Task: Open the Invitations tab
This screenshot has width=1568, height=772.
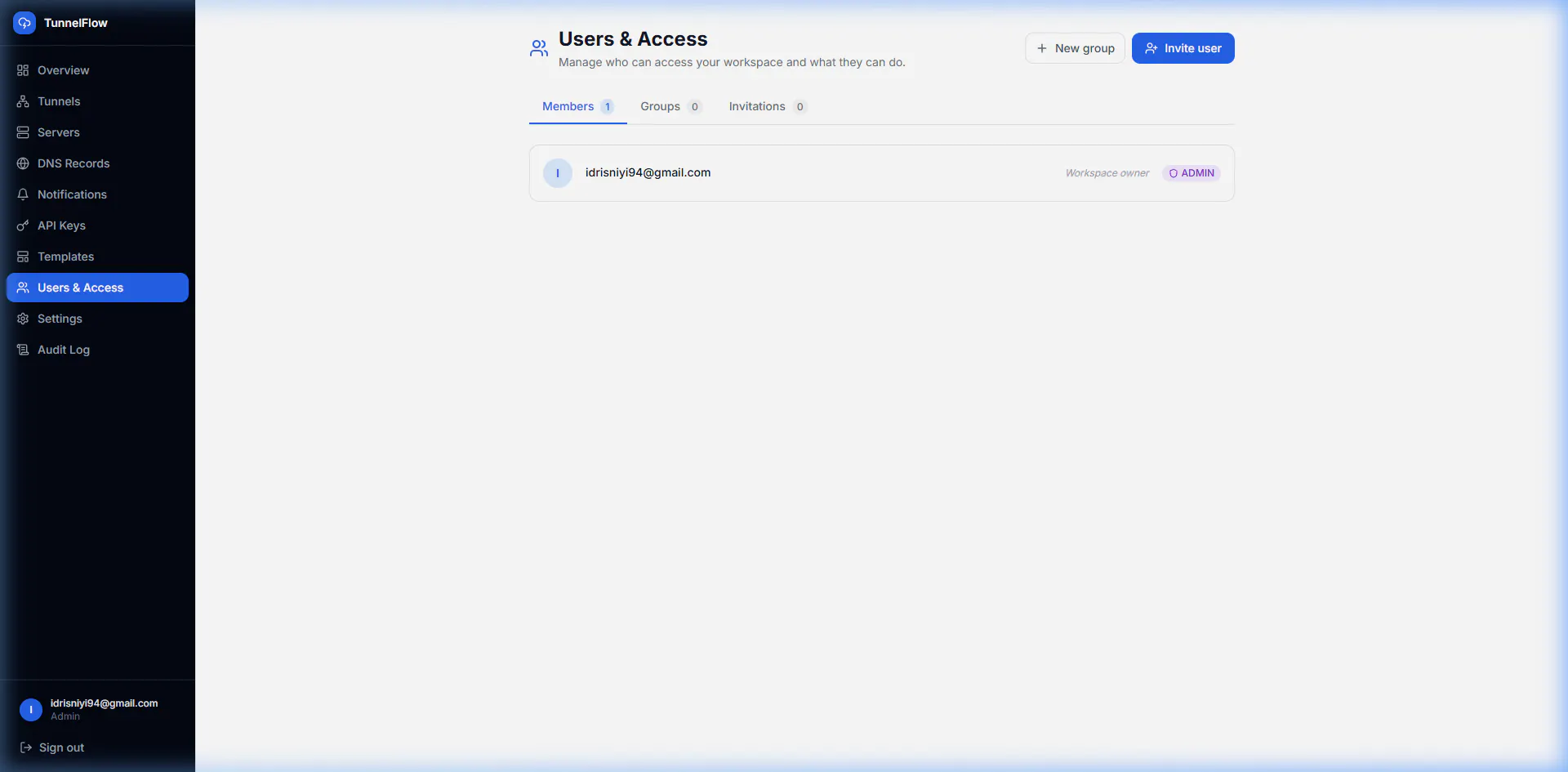Action: tap(768, 107)
